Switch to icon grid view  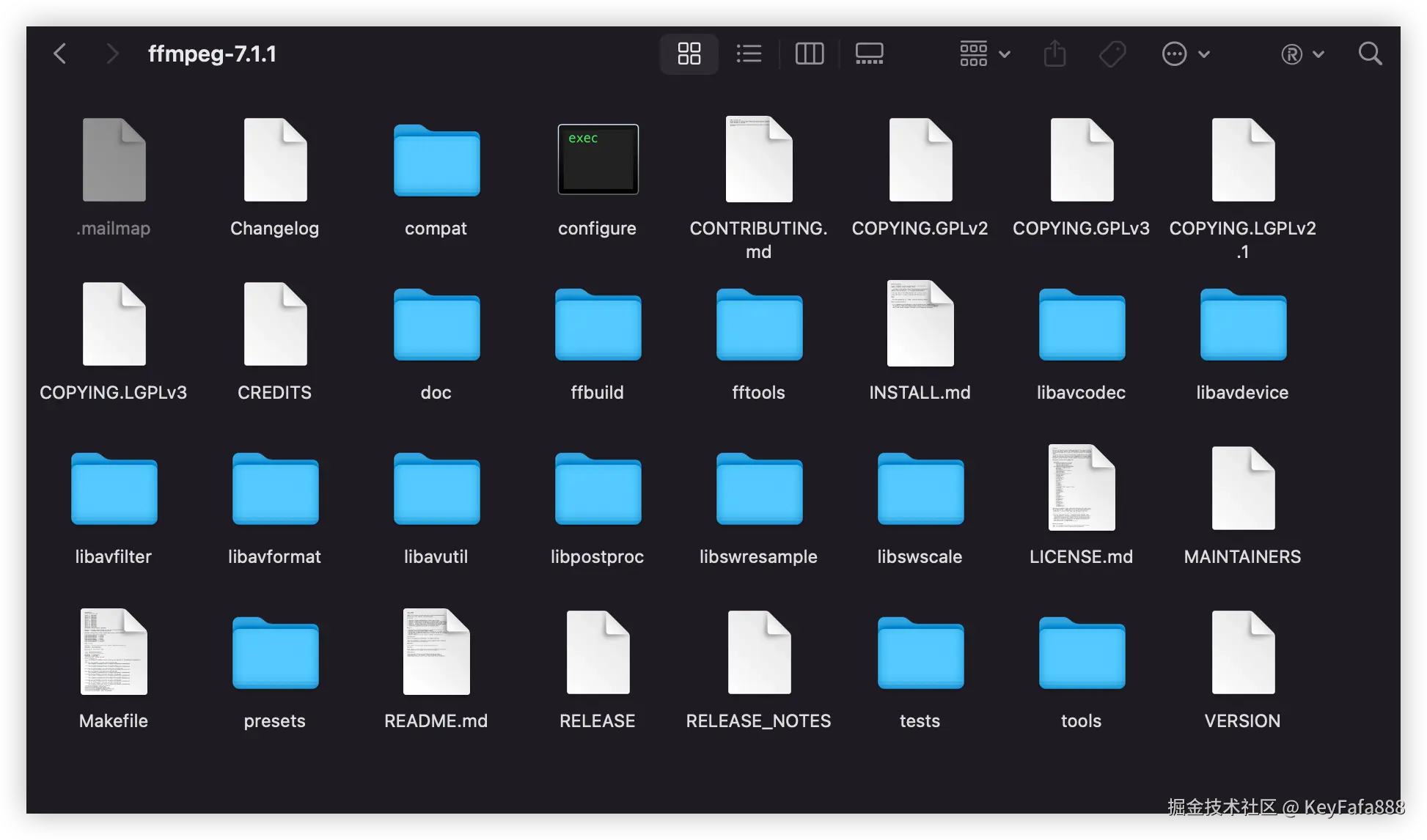pyautogui.click(x=689, y=54)
